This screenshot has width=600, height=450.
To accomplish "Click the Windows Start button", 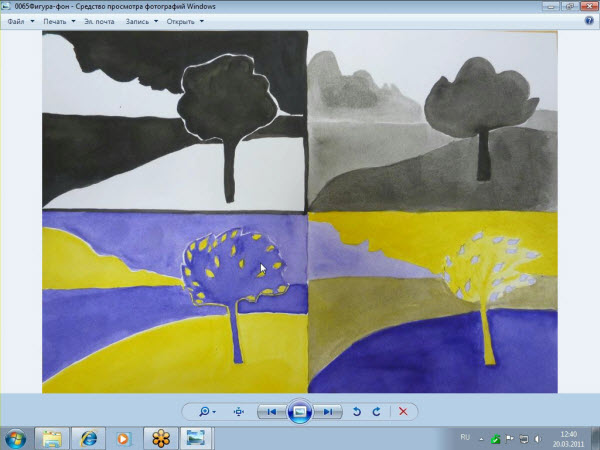I will click(x=17, y=437).
